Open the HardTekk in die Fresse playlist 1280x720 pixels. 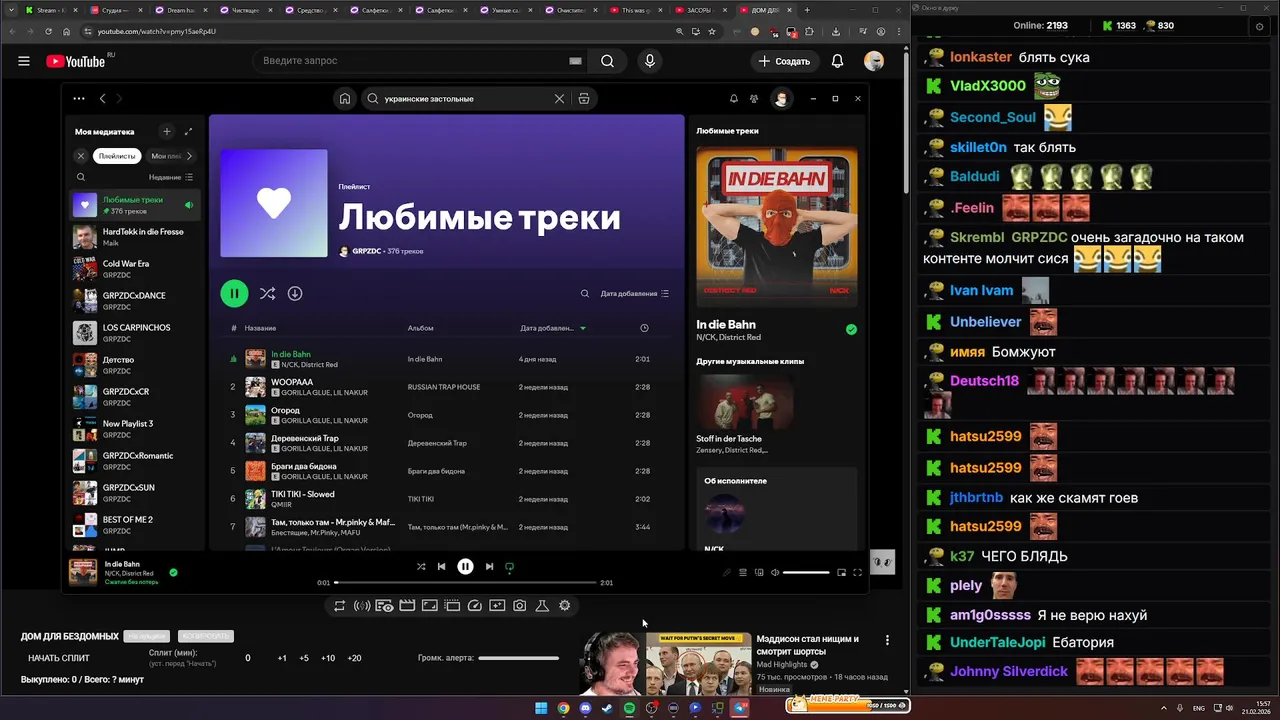click(x=135, y=237)
